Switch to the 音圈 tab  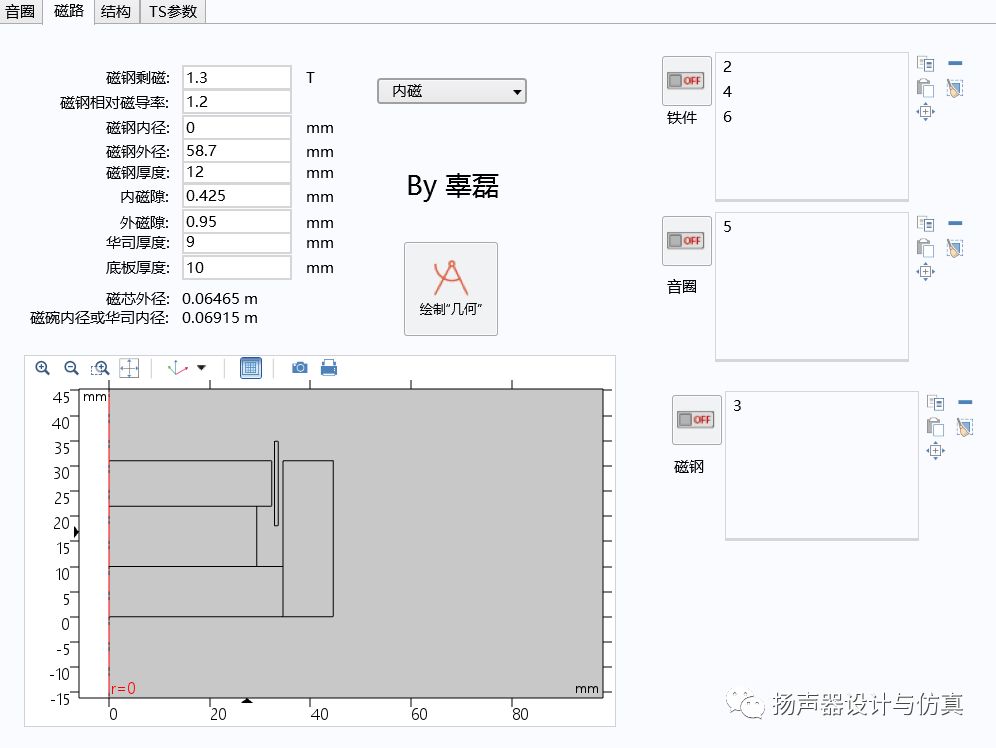click(x=20, y=12)
